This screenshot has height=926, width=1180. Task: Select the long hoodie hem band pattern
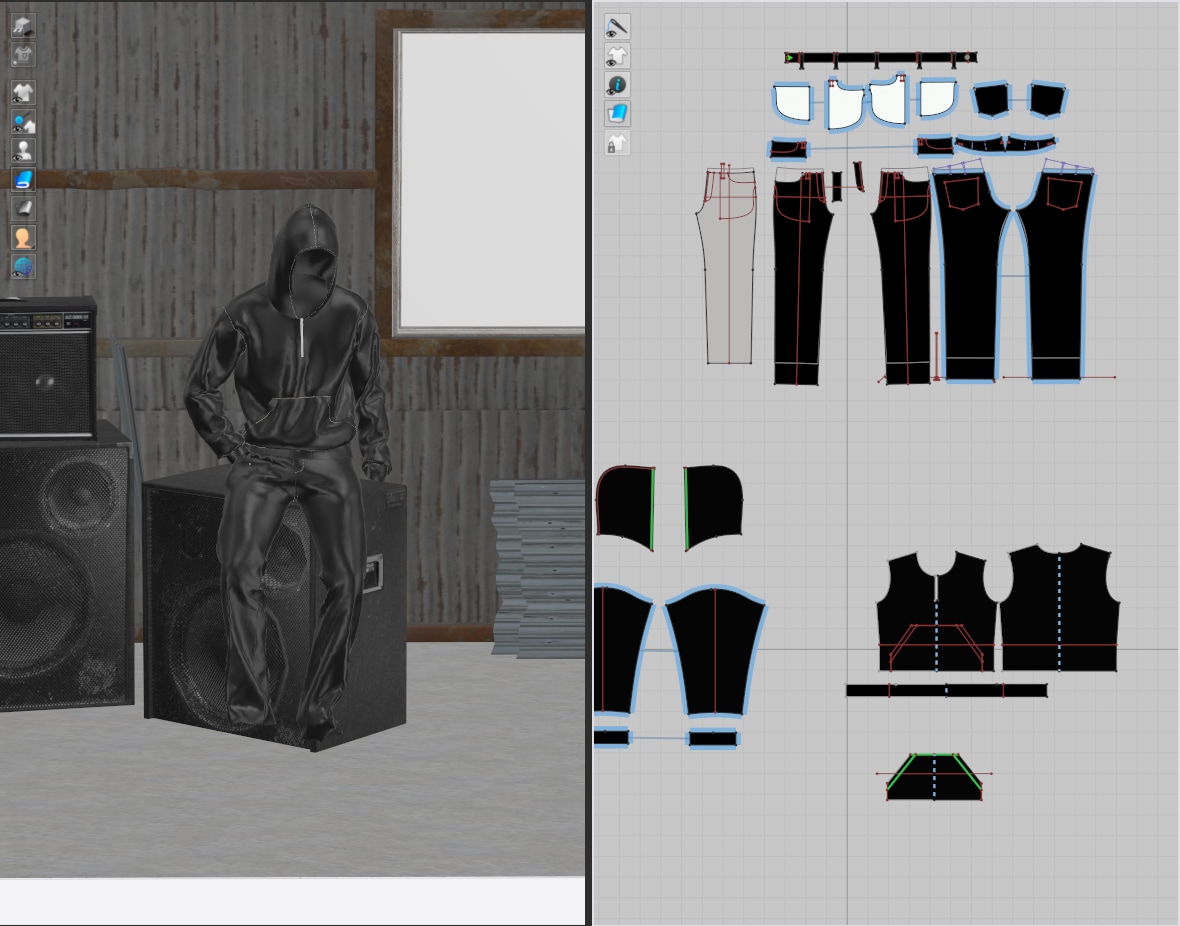point(947,690)
